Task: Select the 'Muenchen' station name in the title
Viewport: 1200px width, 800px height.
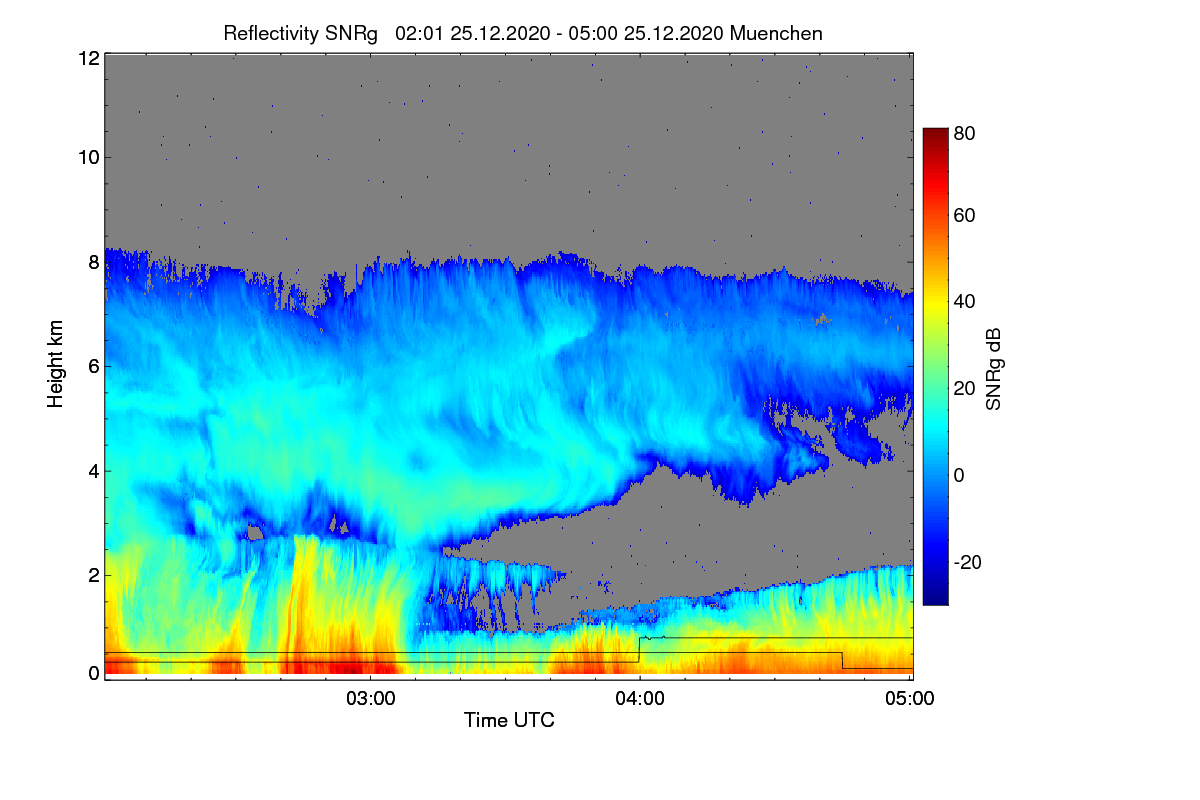Action: (x=777, y=33)
